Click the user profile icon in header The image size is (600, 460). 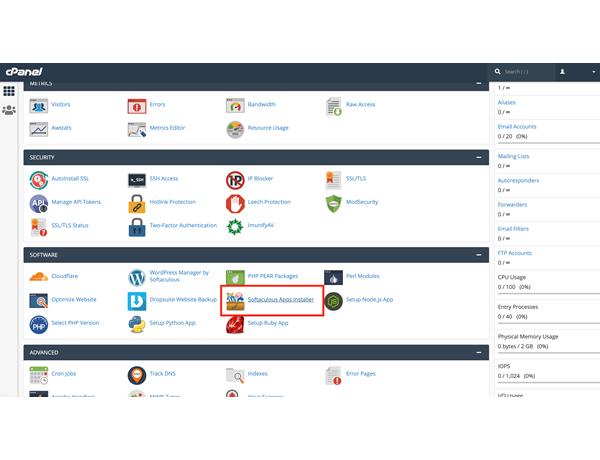click(562, 72)
